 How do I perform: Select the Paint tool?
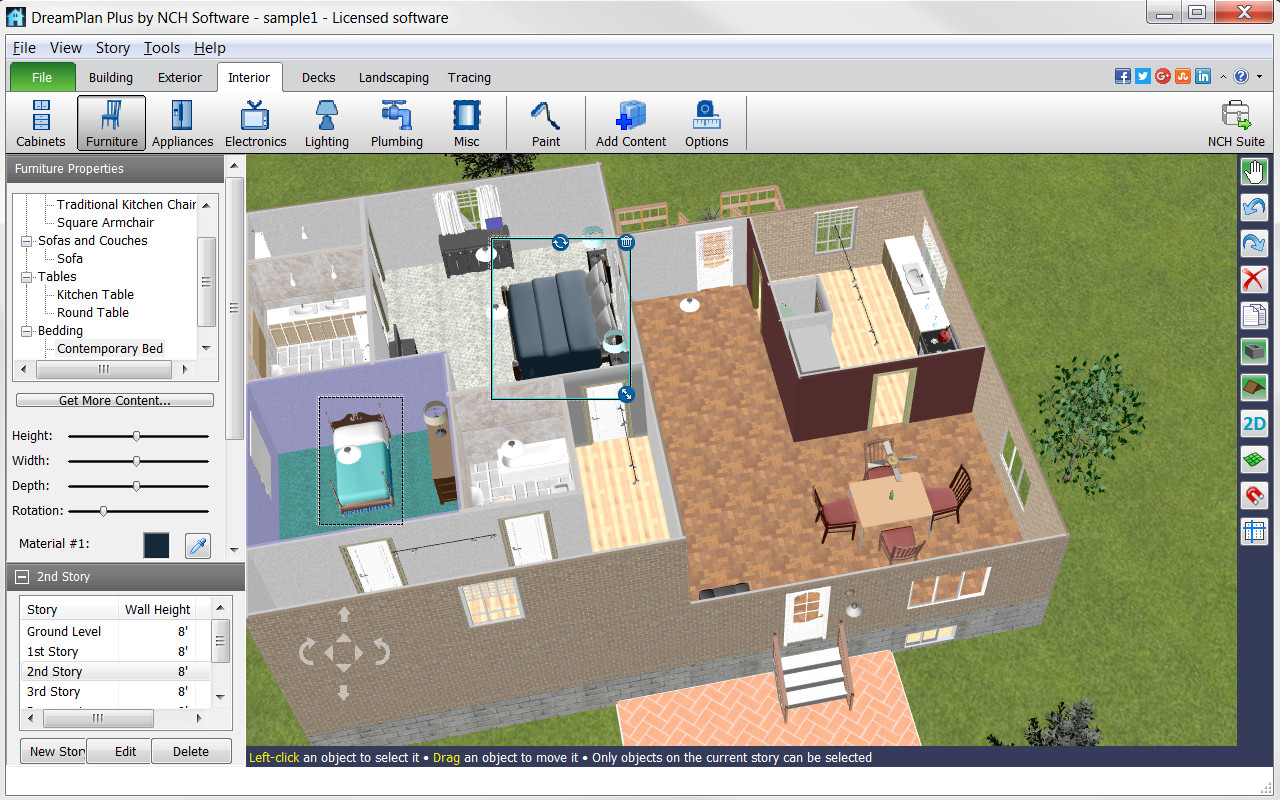coord(545,122)
